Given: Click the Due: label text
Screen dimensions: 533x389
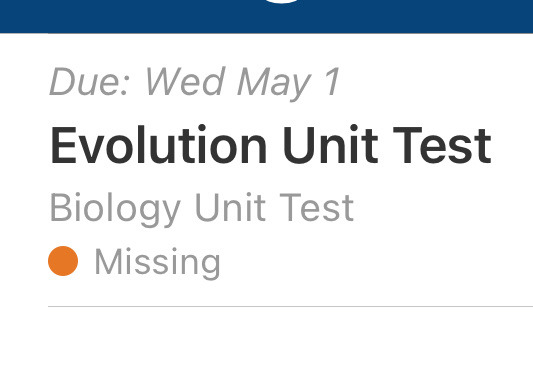Looking at the screenshot, I should (89, 82).
